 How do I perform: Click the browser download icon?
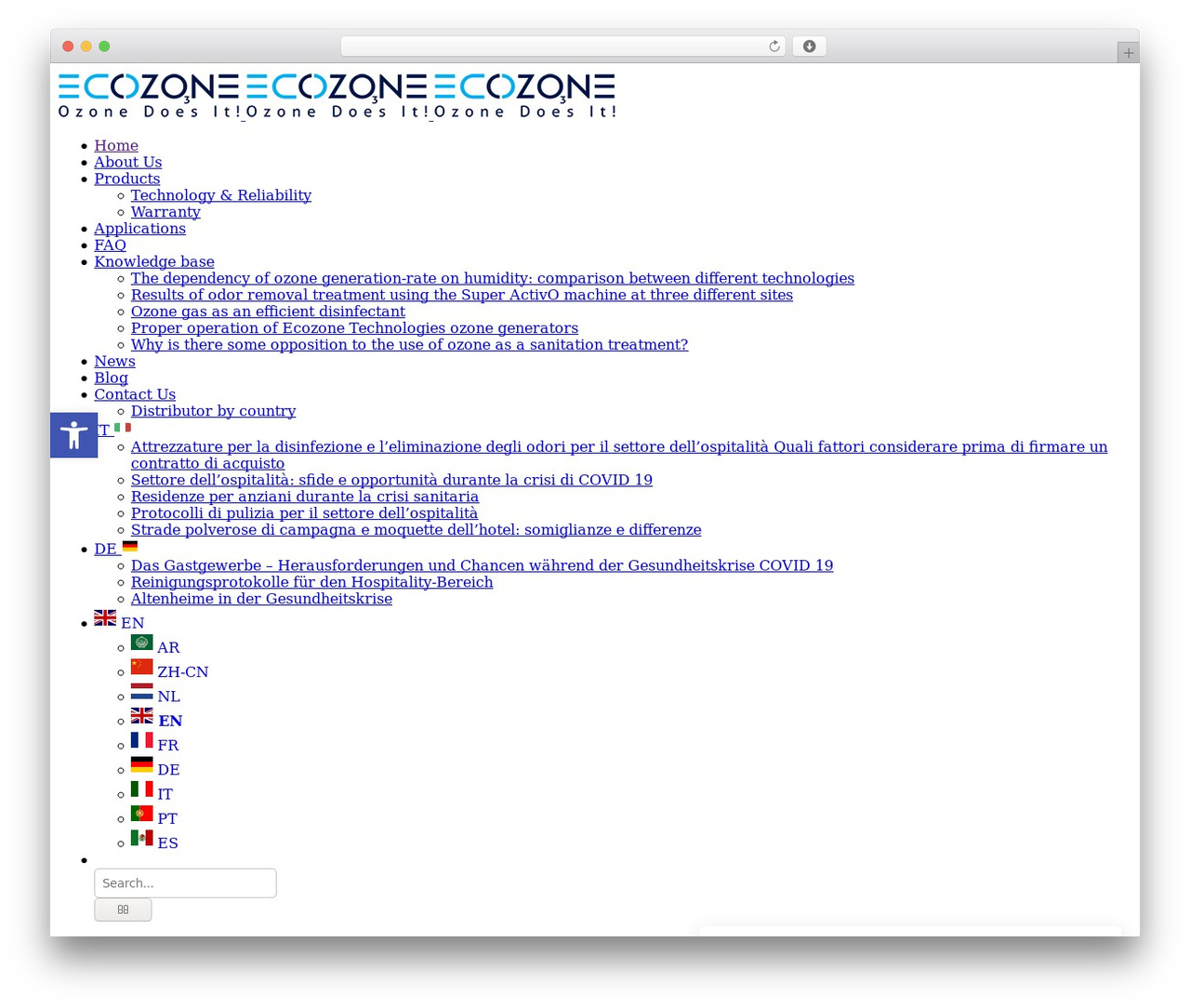[x=809, y=46]
